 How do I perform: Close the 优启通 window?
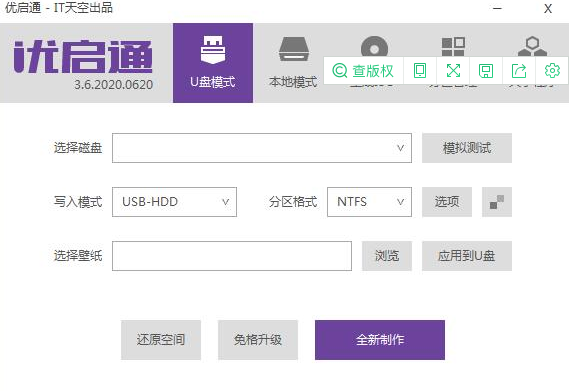[x=548, y=8]
